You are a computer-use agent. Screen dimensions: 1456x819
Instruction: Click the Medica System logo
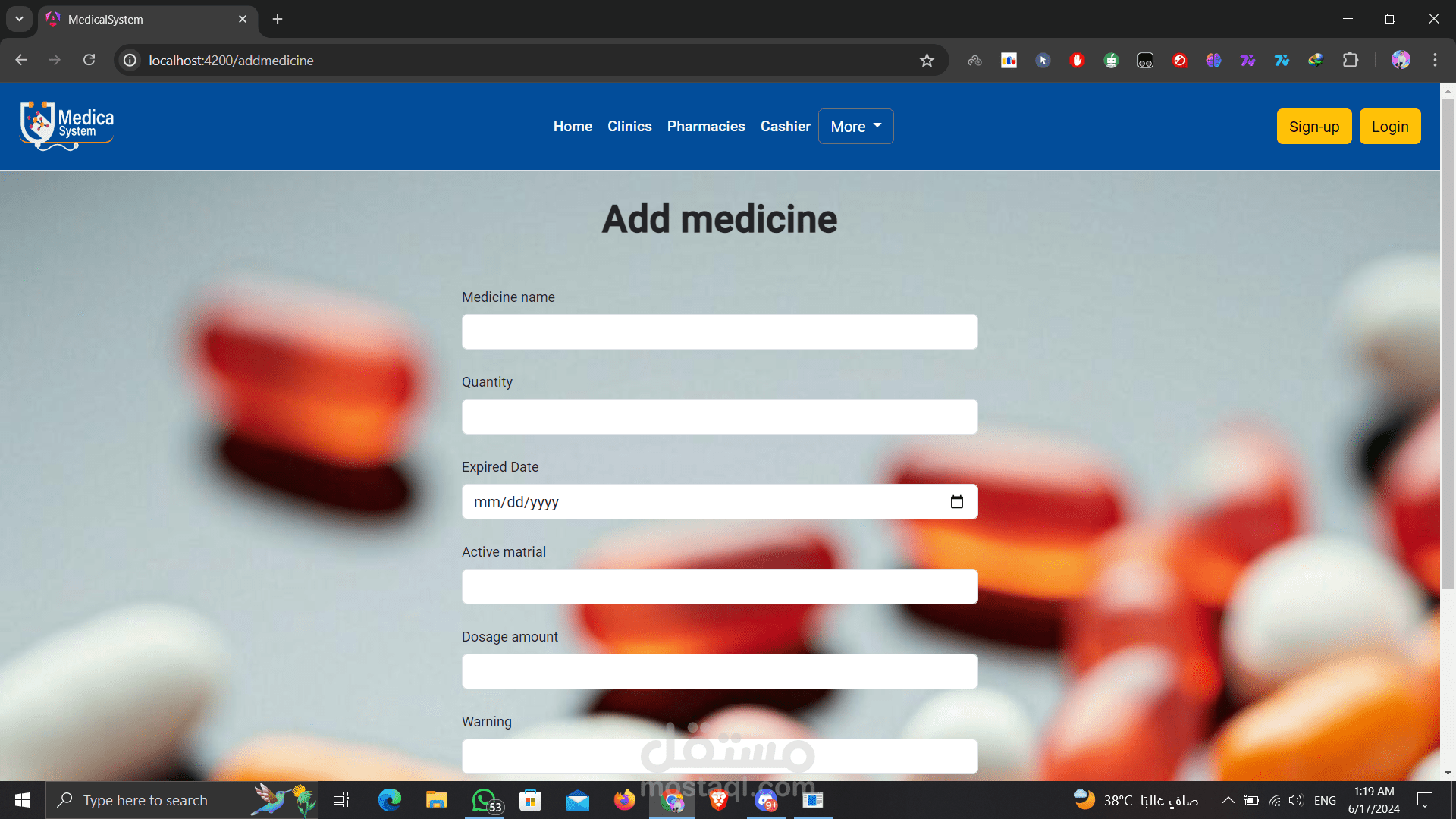(67, 126)
